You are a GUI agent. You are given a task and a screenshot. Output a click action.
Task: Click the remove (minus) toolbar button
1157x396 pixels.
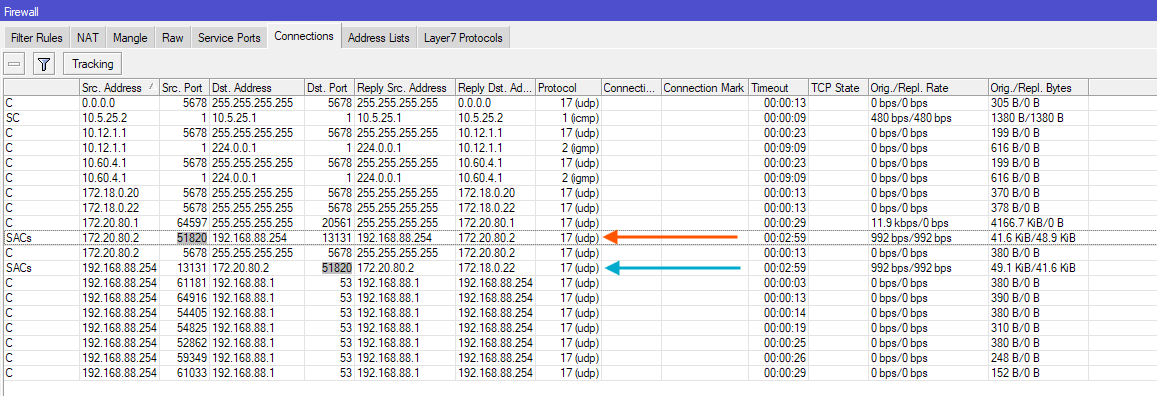pos(15,64)
